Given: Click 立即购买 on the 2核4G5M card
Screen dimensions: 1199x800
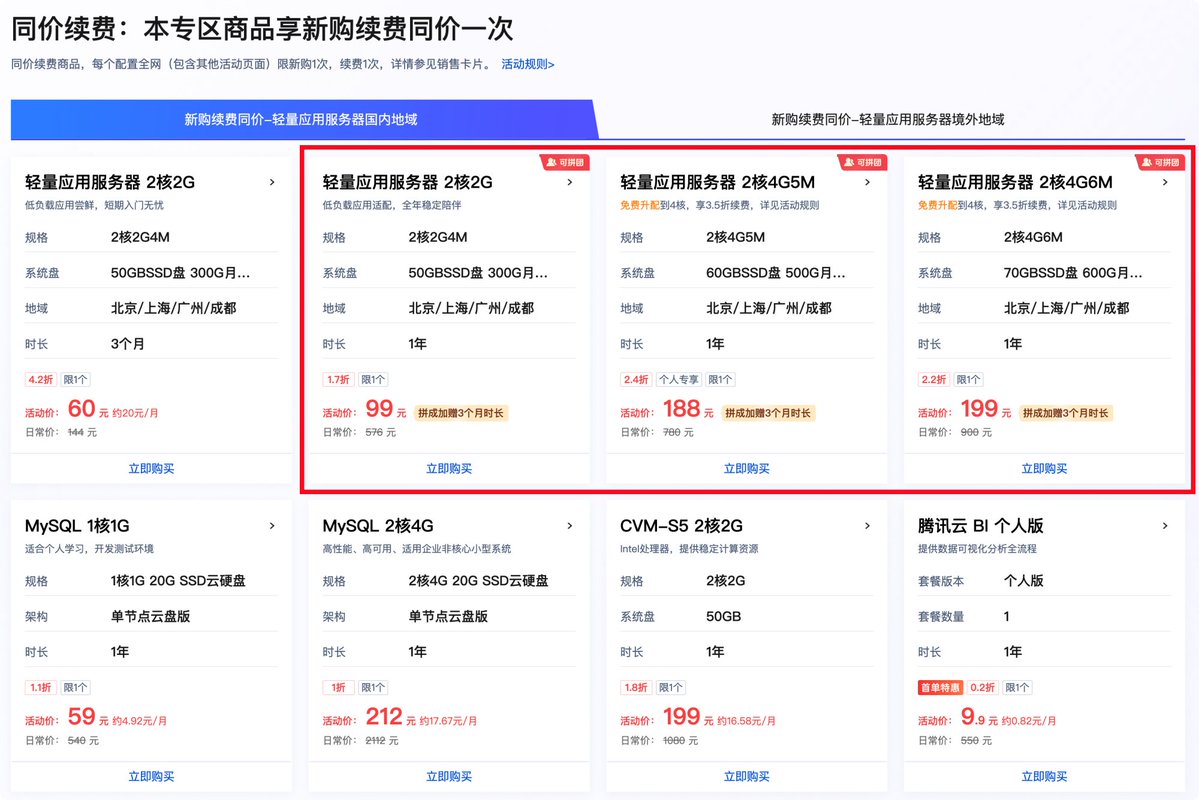Looking at the screenshot, I should 746,469.
